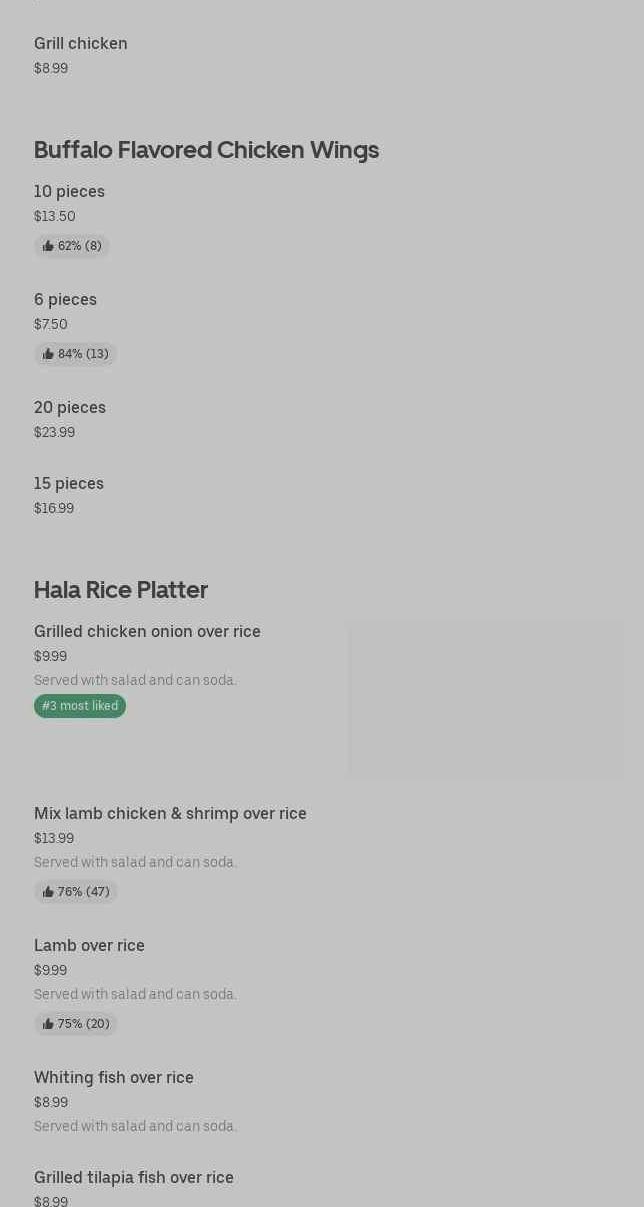Viewport: 644px width, 1207px height.
Task: Click thumbs-up icon beside 76% (47) rating
Action: [x=48, y=892]
